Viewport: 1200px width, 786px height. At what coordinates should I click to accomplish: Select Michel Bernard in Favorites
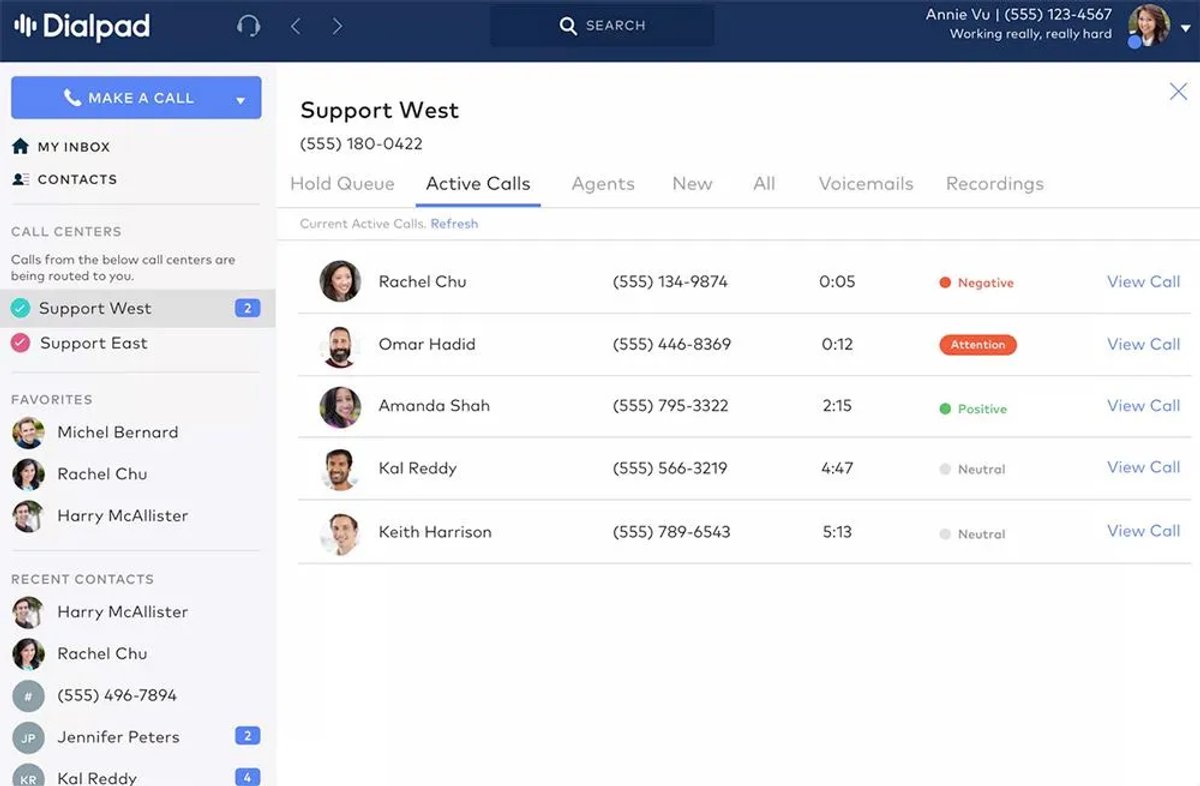pyautogui.click(x=96, y=432)
